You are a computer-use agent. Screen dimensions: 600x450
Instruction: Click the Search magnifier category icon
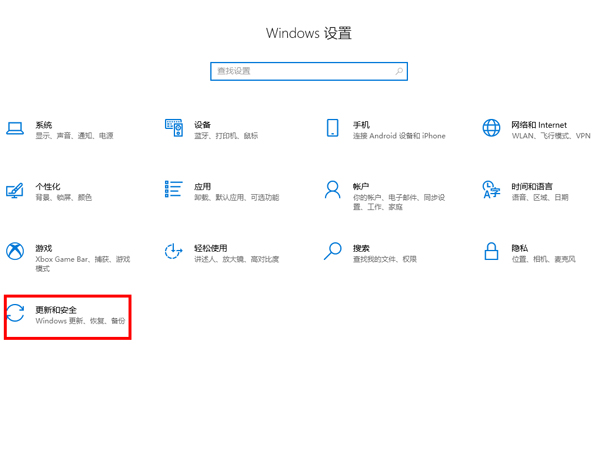(x=333, y=251)
